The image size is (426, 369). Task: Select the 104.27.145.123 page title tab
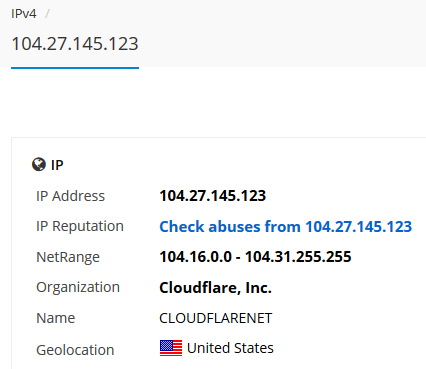(75, 44)
